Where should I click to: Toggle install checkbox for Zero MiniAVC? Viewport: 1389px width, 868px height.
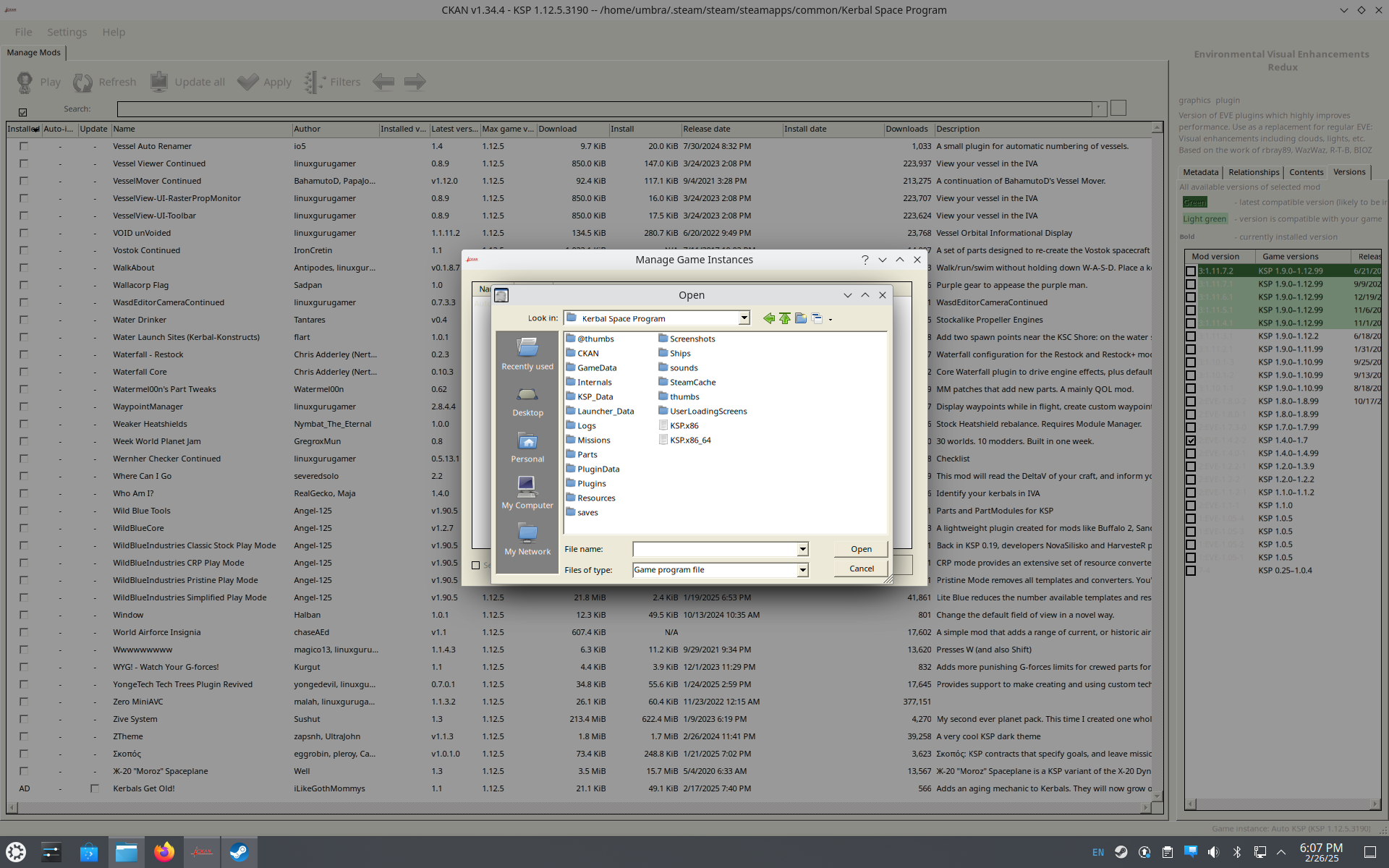pos(23,702)
